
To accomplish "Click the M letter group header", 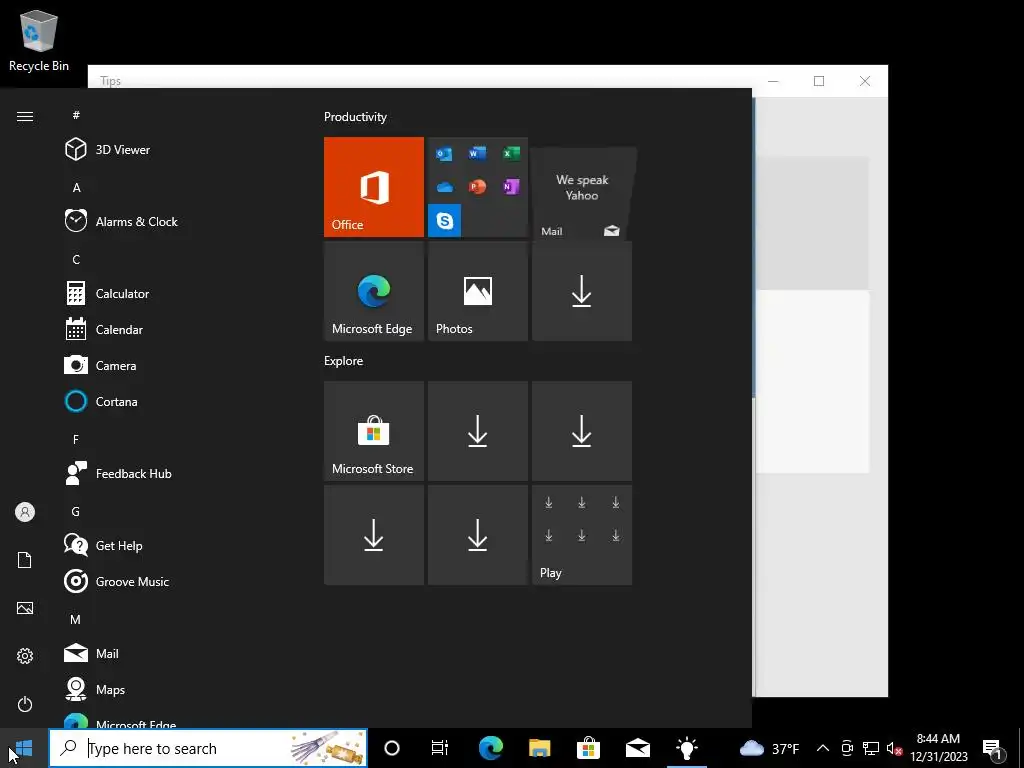I will (x=76, y=619).
